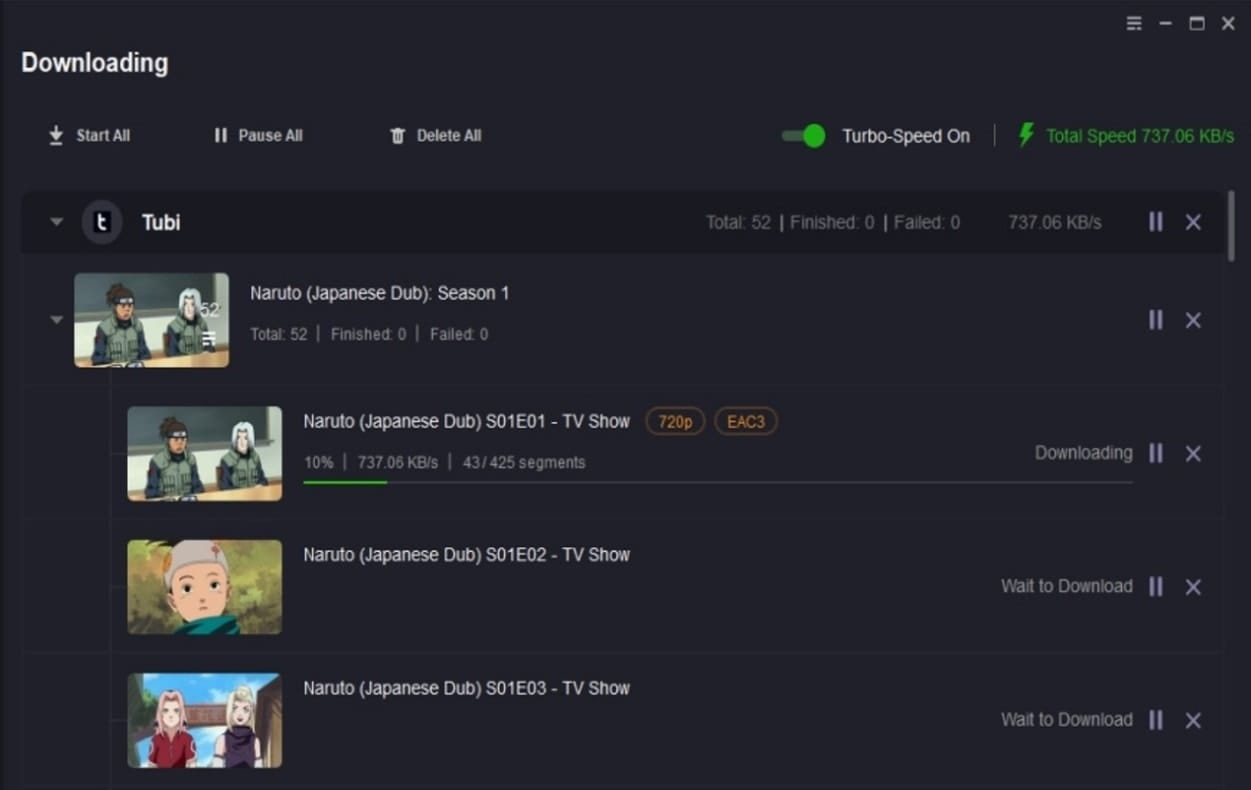Open the hamburger menu in the title bar
The image size is (1251, 790).
[x=1134, y=23]
